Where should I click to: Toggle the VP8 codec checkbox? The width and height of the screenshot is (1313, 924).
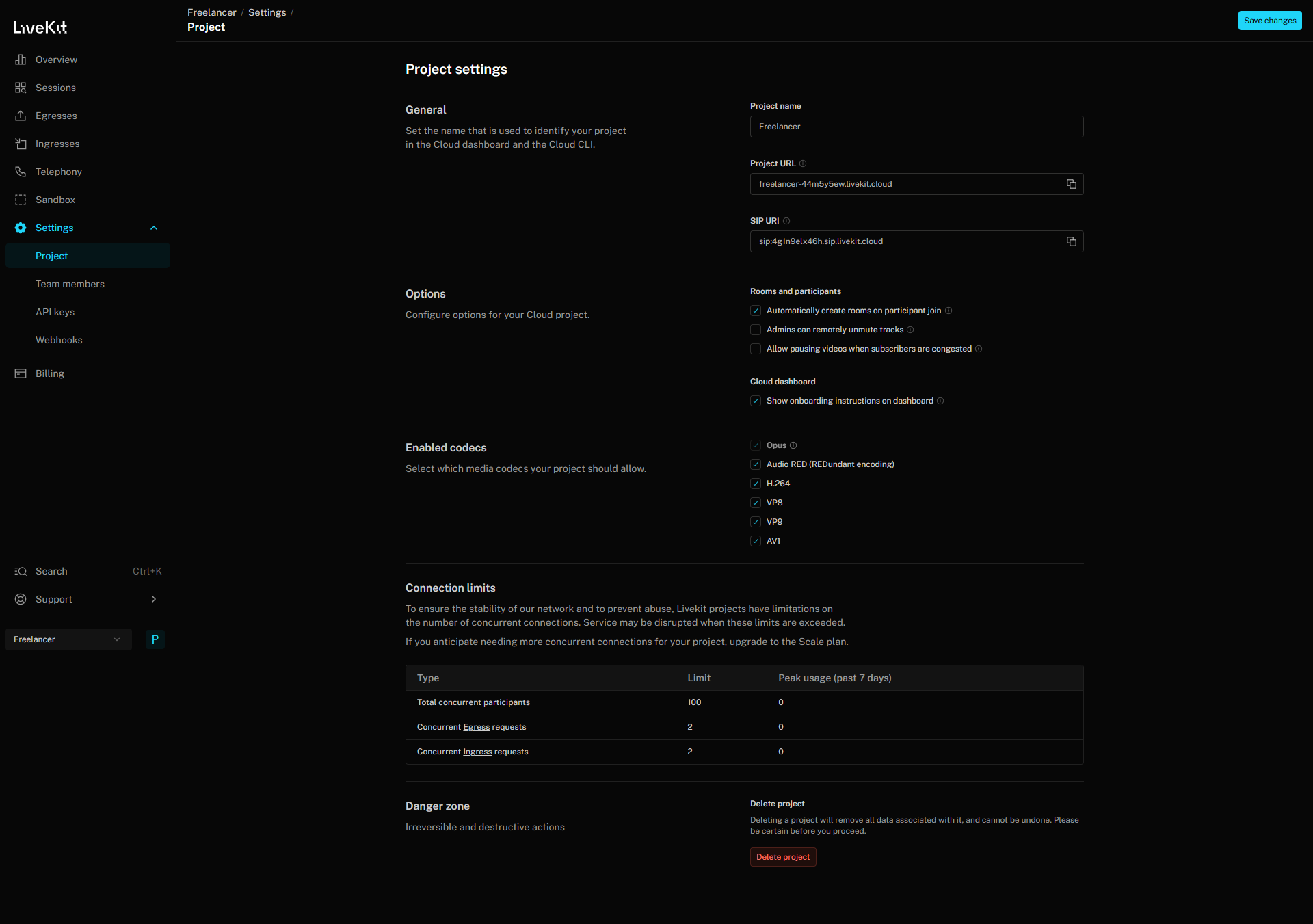[756, 503]
